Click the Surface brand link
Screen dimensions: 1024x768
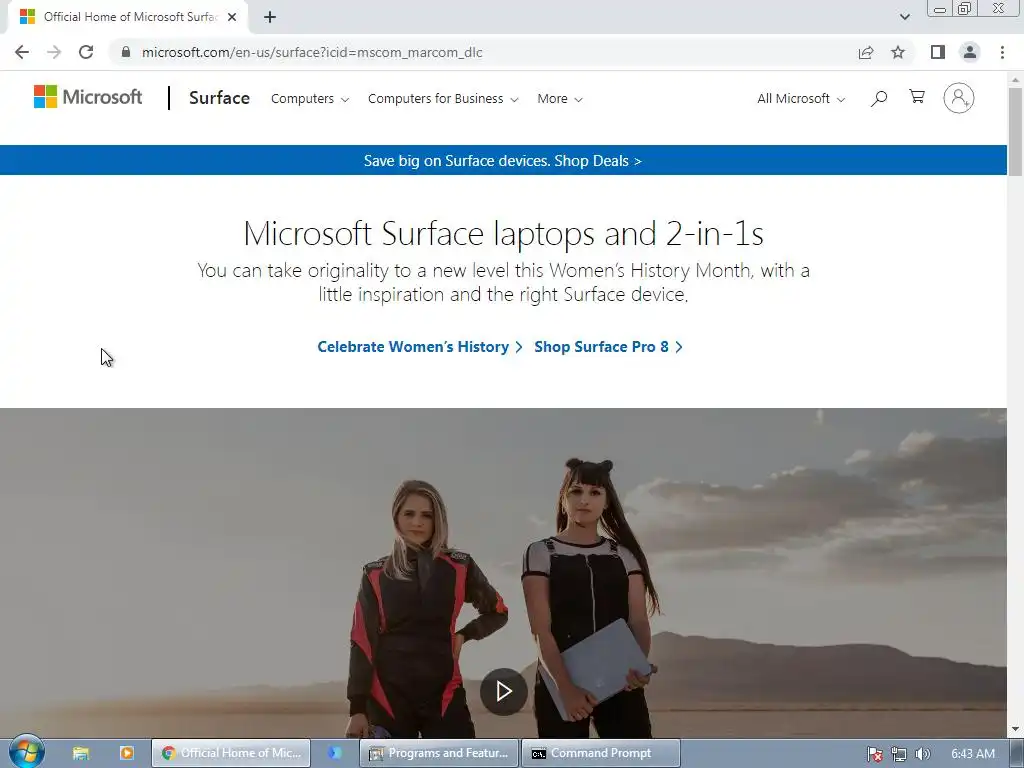click(219, 98)
